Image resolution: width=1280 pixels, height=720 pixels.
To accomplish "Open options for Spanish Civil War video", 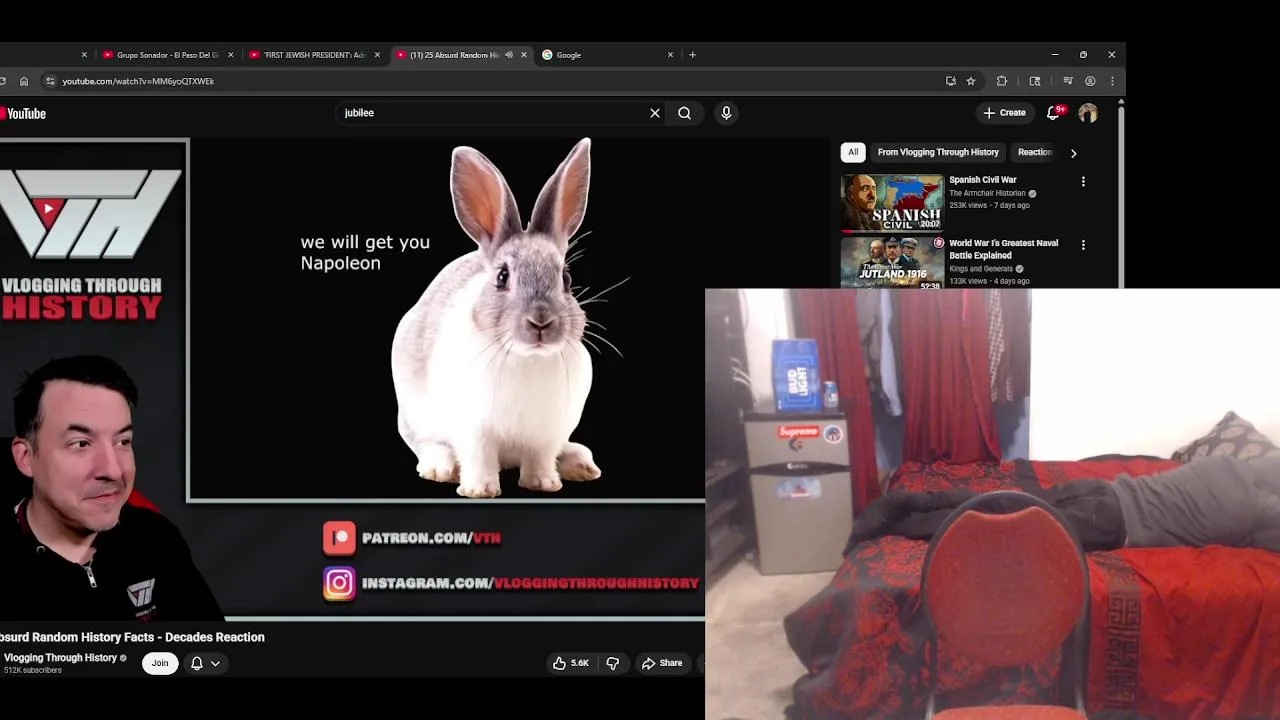I will tap(1083, 181).
